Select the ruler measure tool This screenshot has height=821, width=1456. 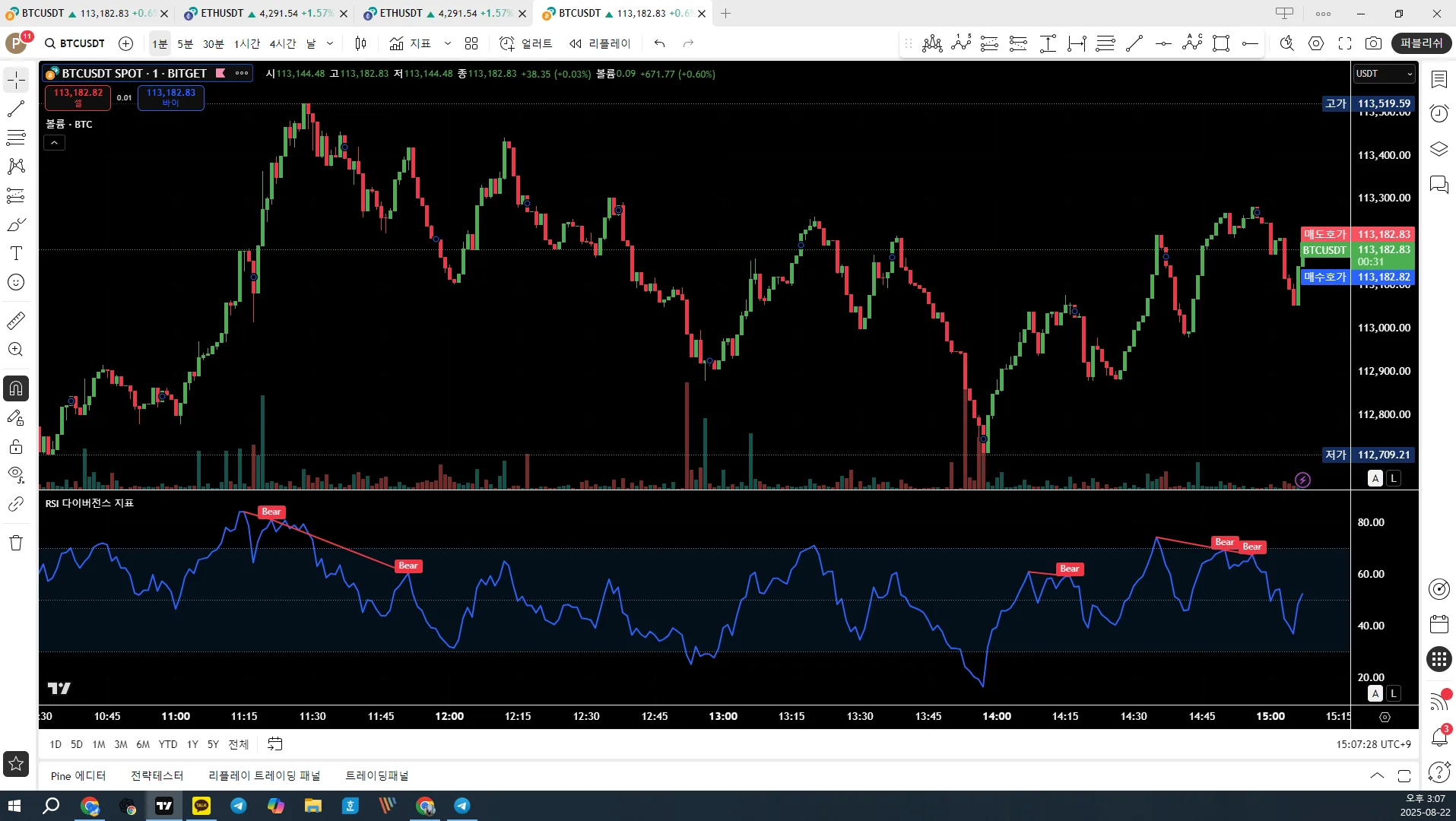point(16,321)
